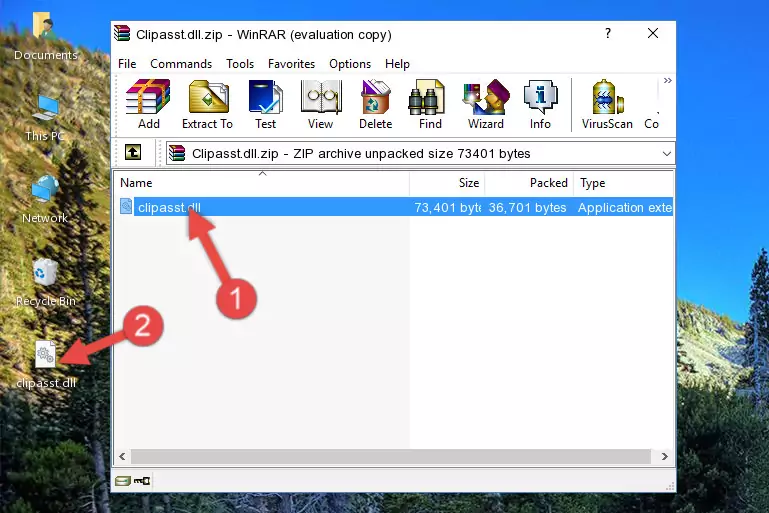
Task: Select This PC desktop icon
Action: click(45, 118)
